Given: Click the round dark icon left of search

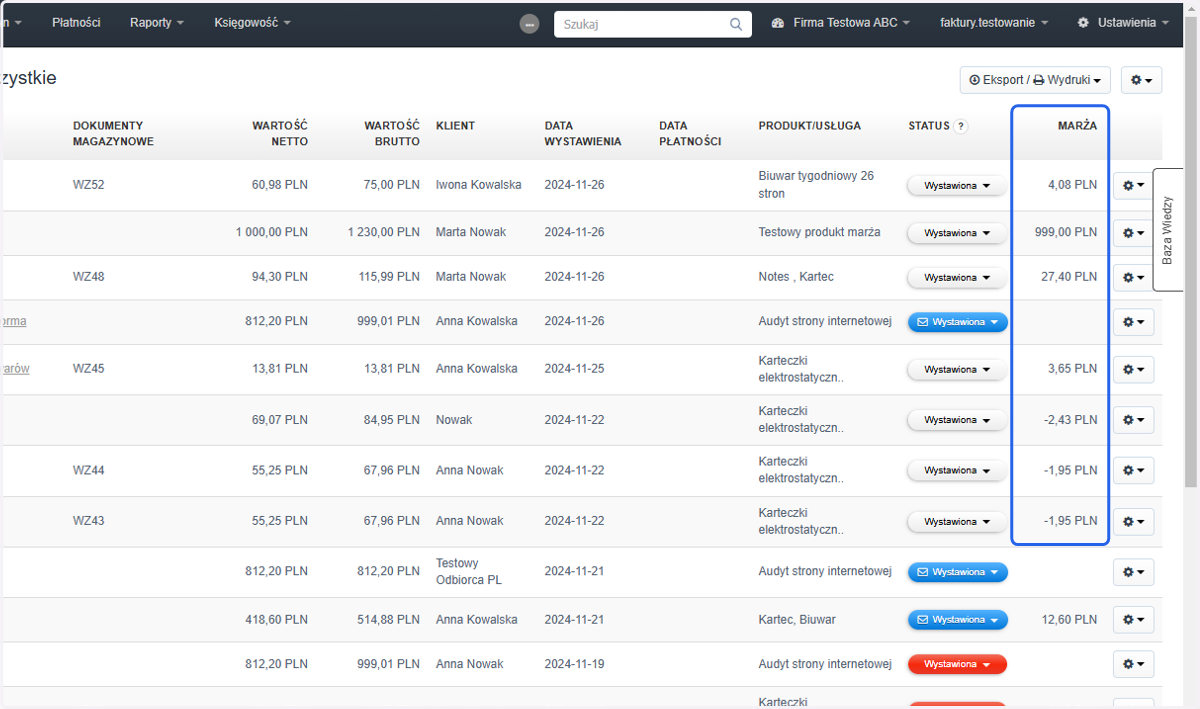Looking at the screenshot, I should click(x=530, y=24).
